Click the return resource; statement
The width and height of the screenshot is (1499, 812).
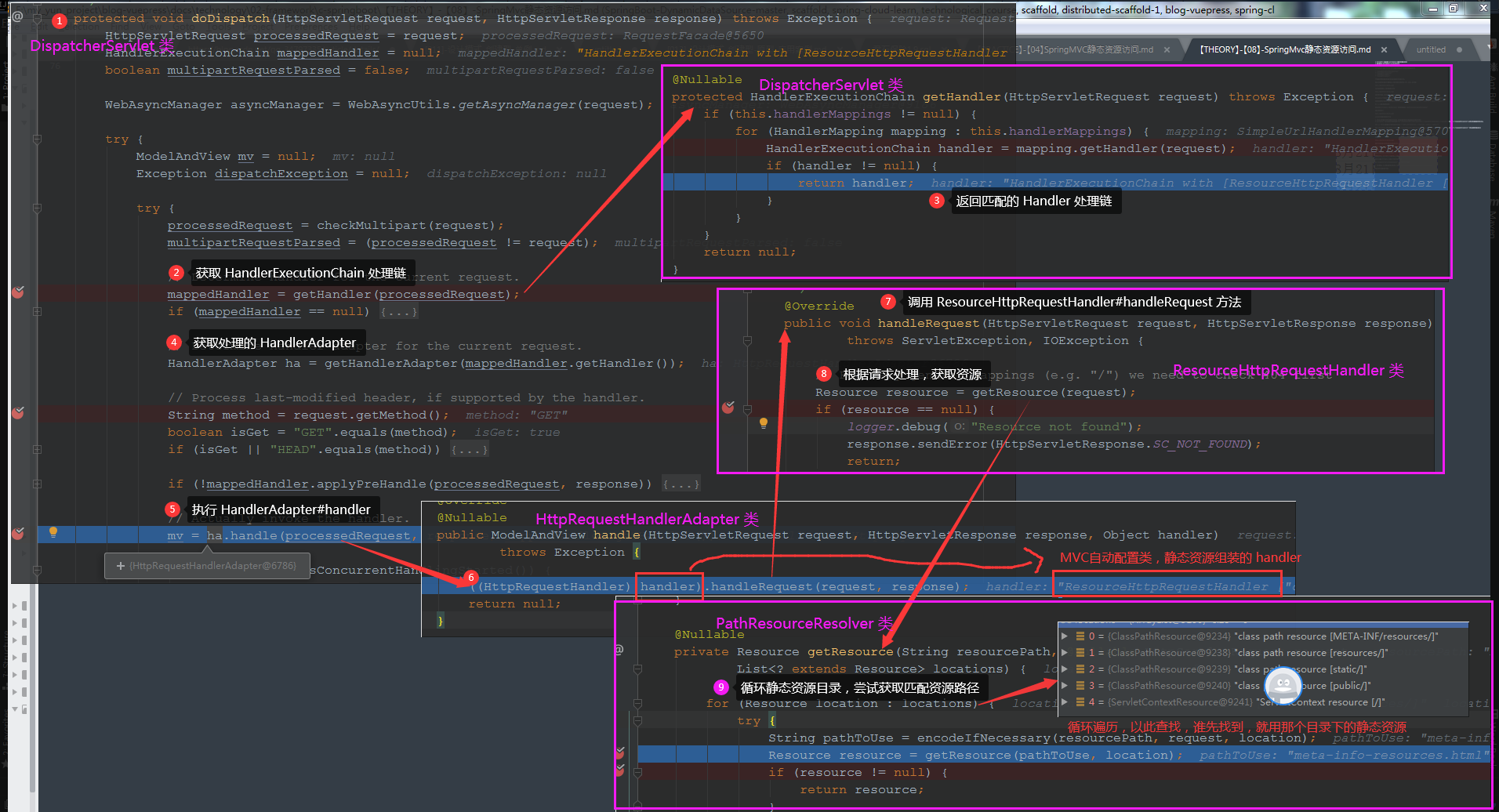click(862, 790)
